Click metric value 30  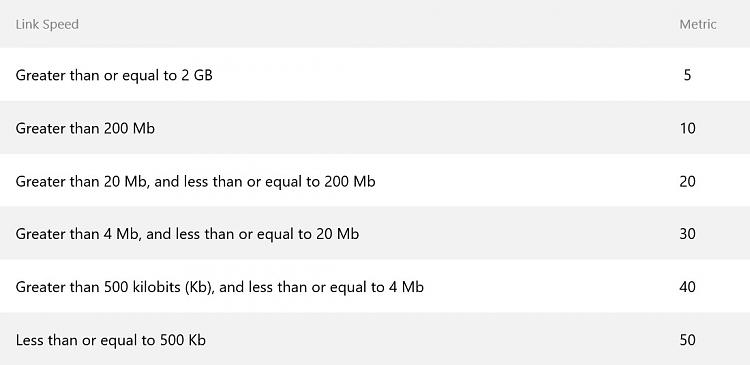tap(687, 234)
